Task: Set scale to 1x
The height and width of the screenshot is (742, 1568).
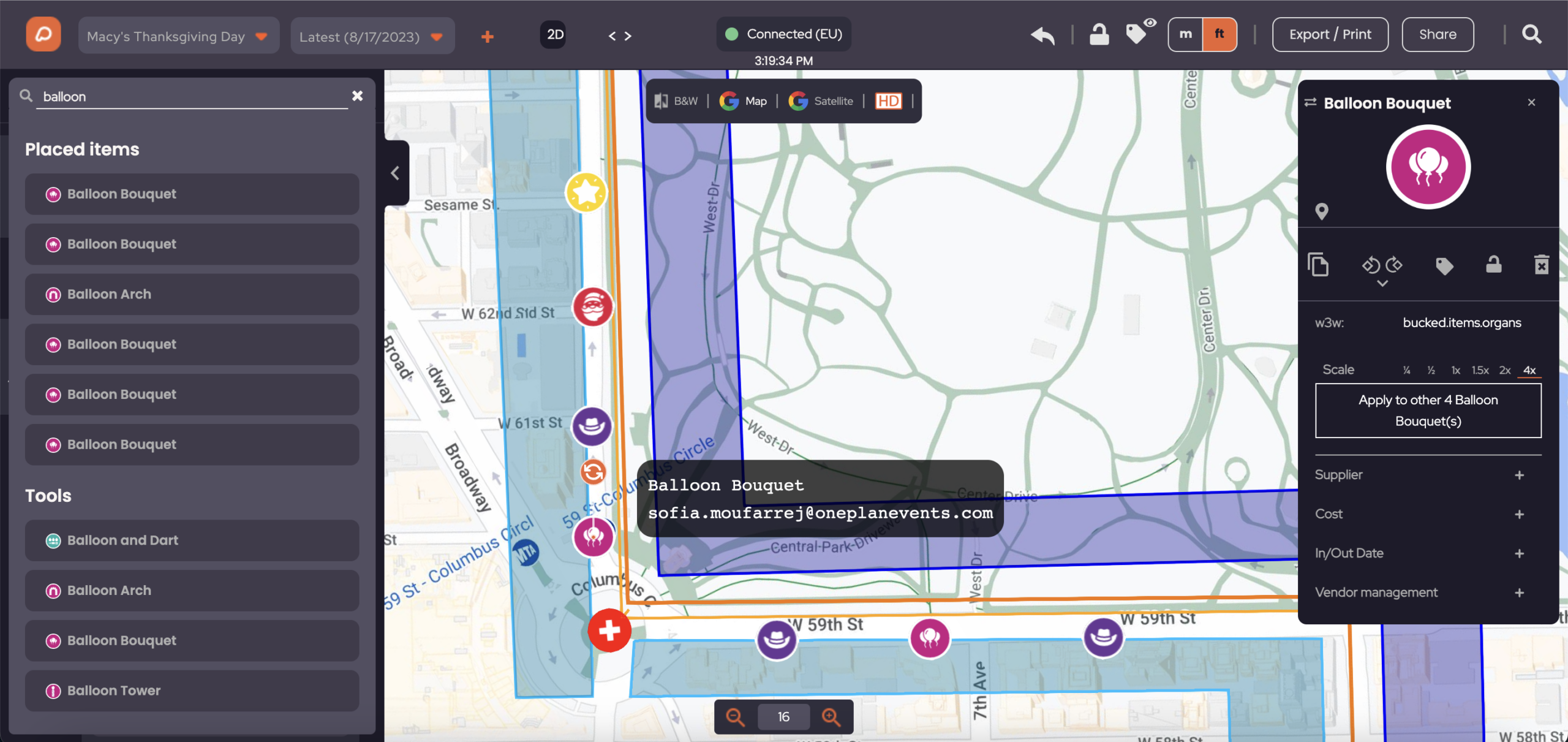Action: 1456,370
